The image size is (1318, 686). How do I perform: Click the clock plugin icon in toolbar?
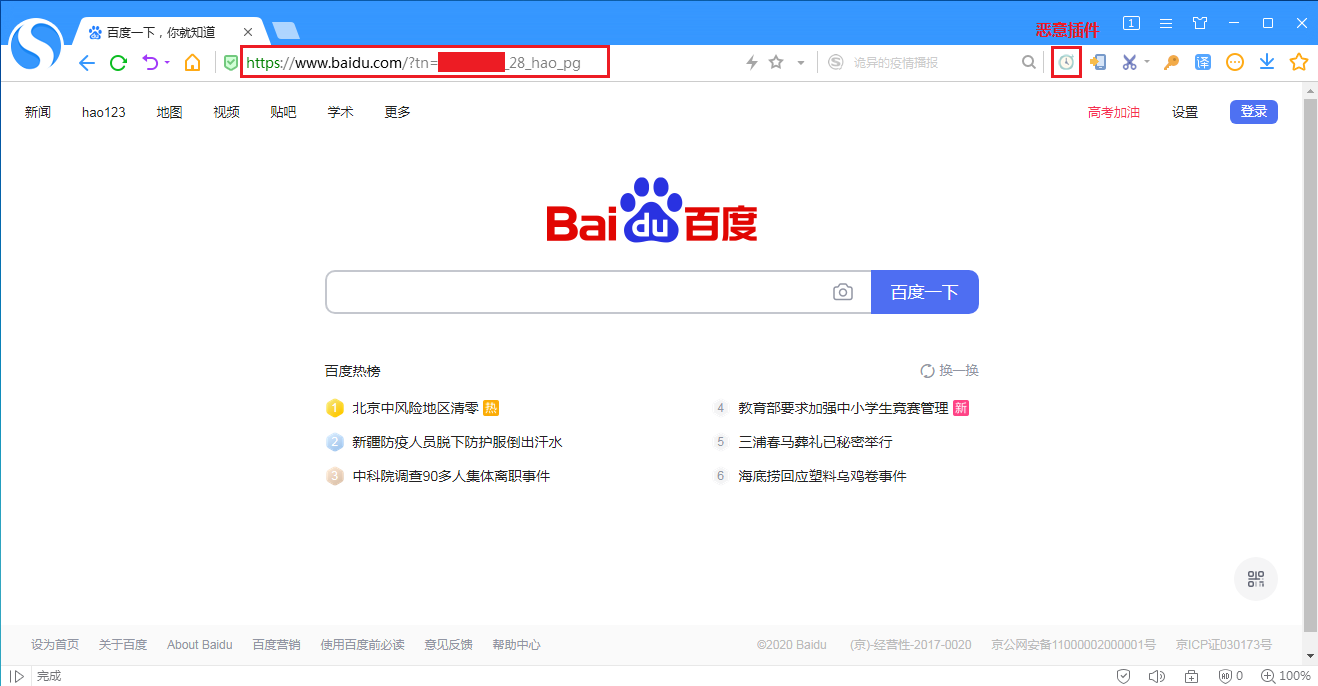pyautogui.click(x=1067, y=62)
